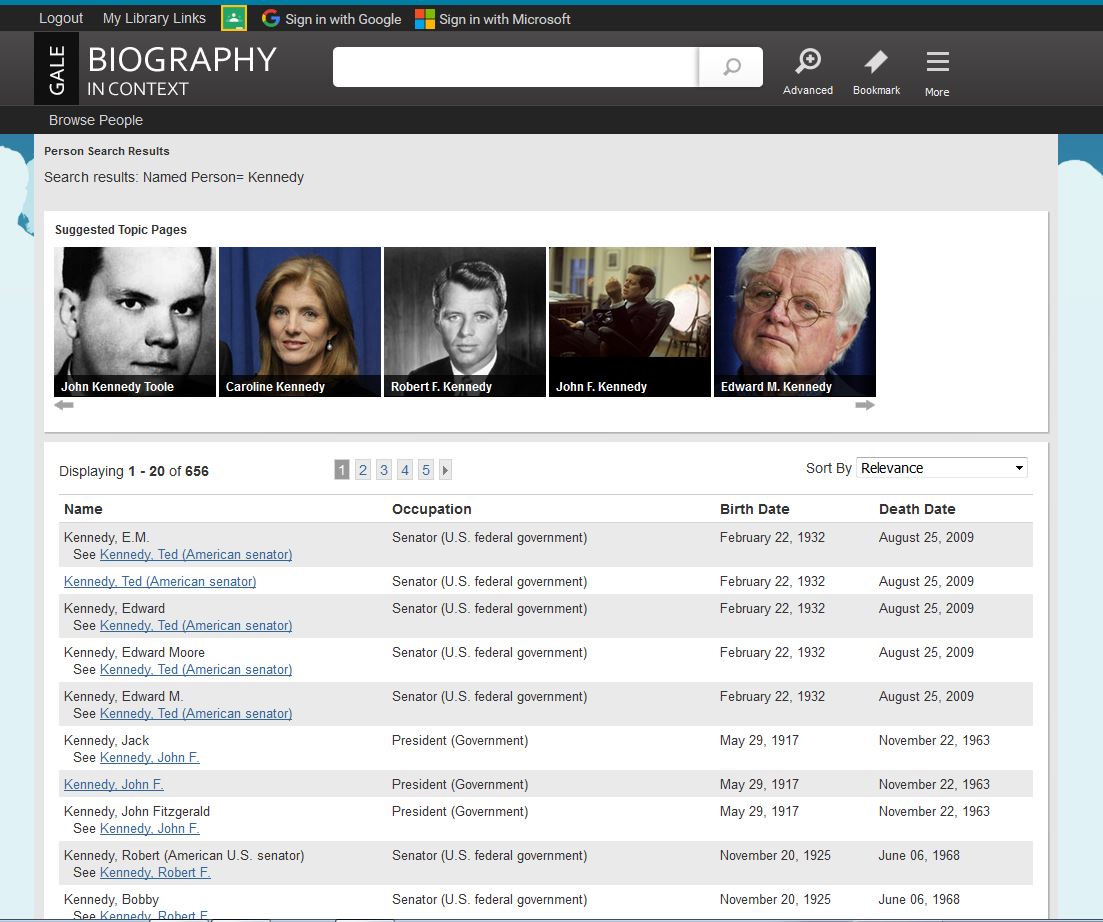1103x922 pixels.
Task: Click the November 20, 1925 birth date for Kennedy, Bobby
Action: point(775,899)
